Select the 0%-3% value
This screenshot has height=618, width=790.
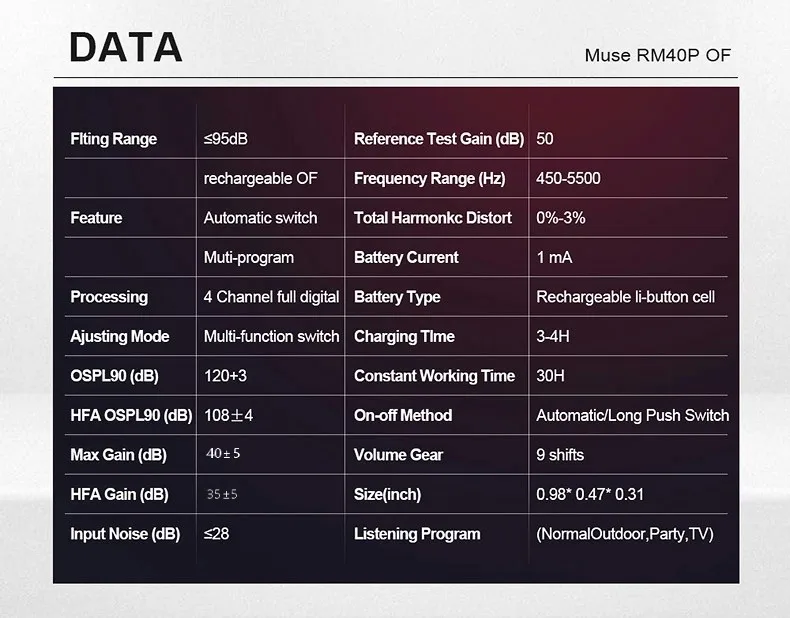[x=561, y=218]
